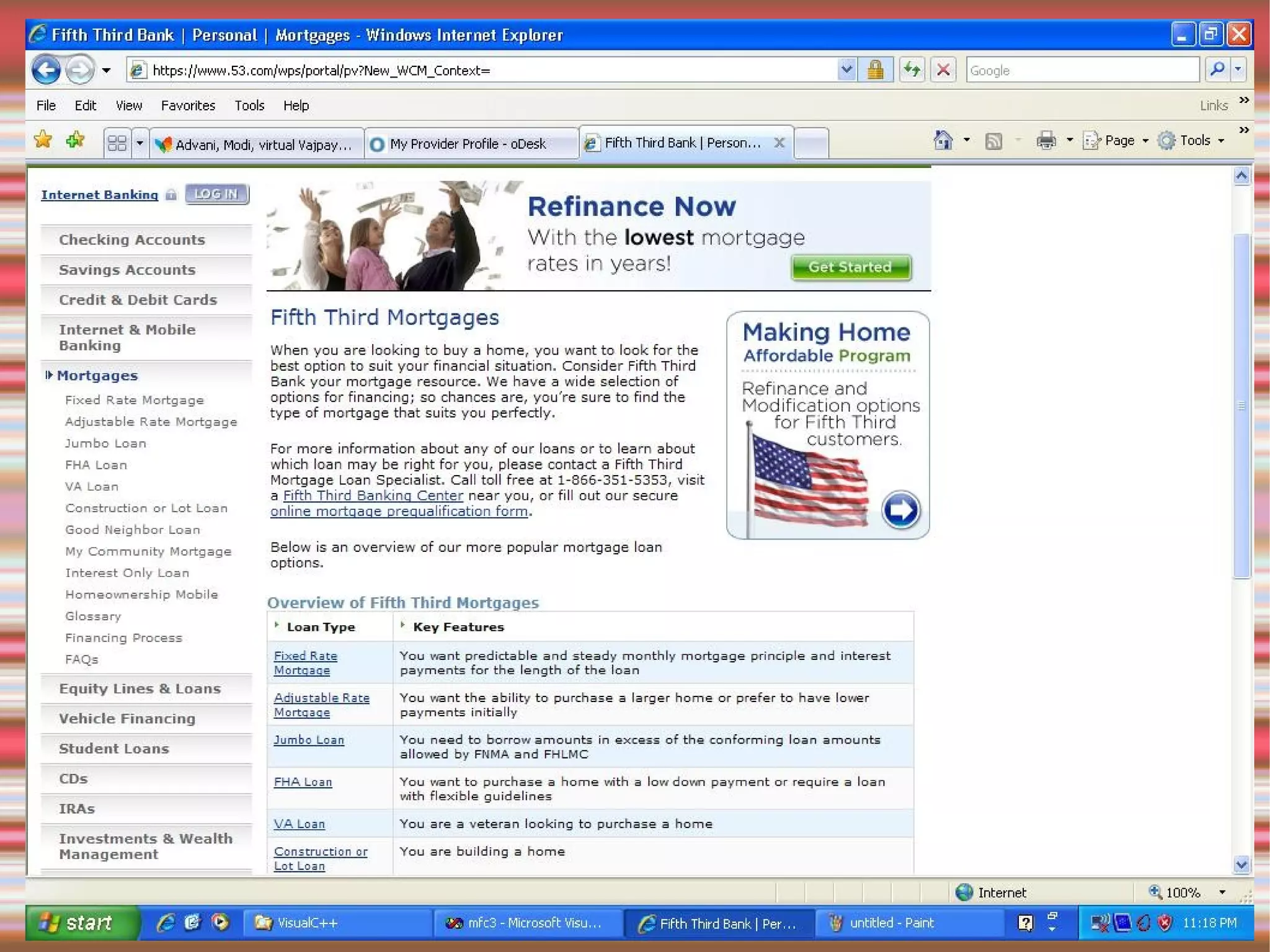This screenshot has height=952, width=1270.
Task: Click the Refresh page icon
Action: pos(912,70)
